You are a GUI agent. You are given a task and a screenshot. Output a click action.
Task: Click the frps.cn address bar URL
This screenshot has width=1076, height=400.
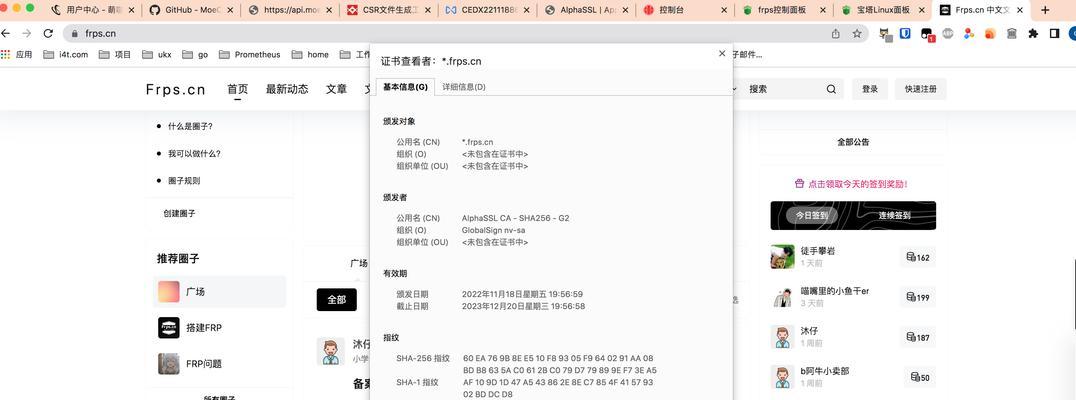coord(100,33)
